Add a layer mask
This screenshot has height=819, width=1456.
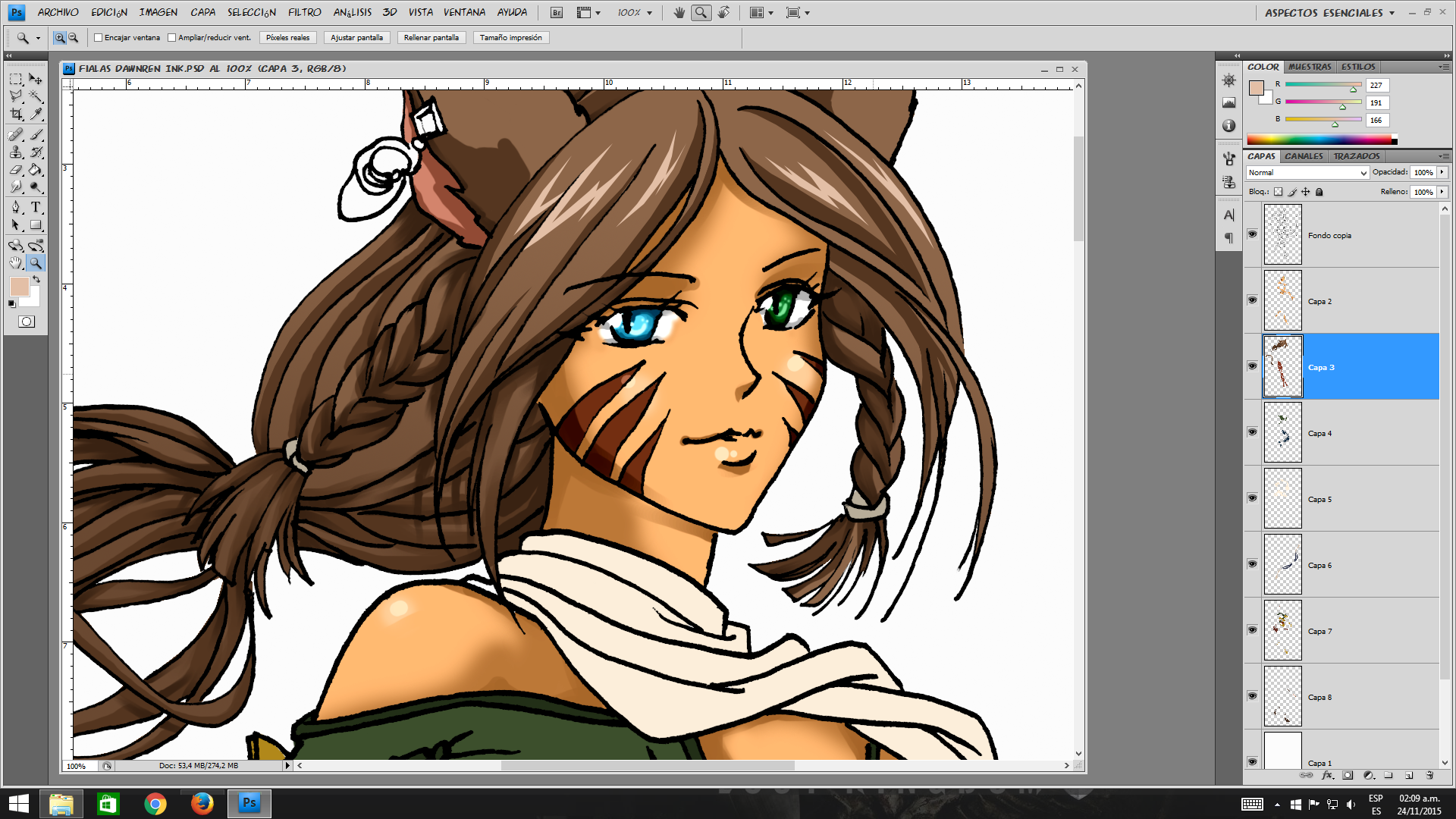1348,775
